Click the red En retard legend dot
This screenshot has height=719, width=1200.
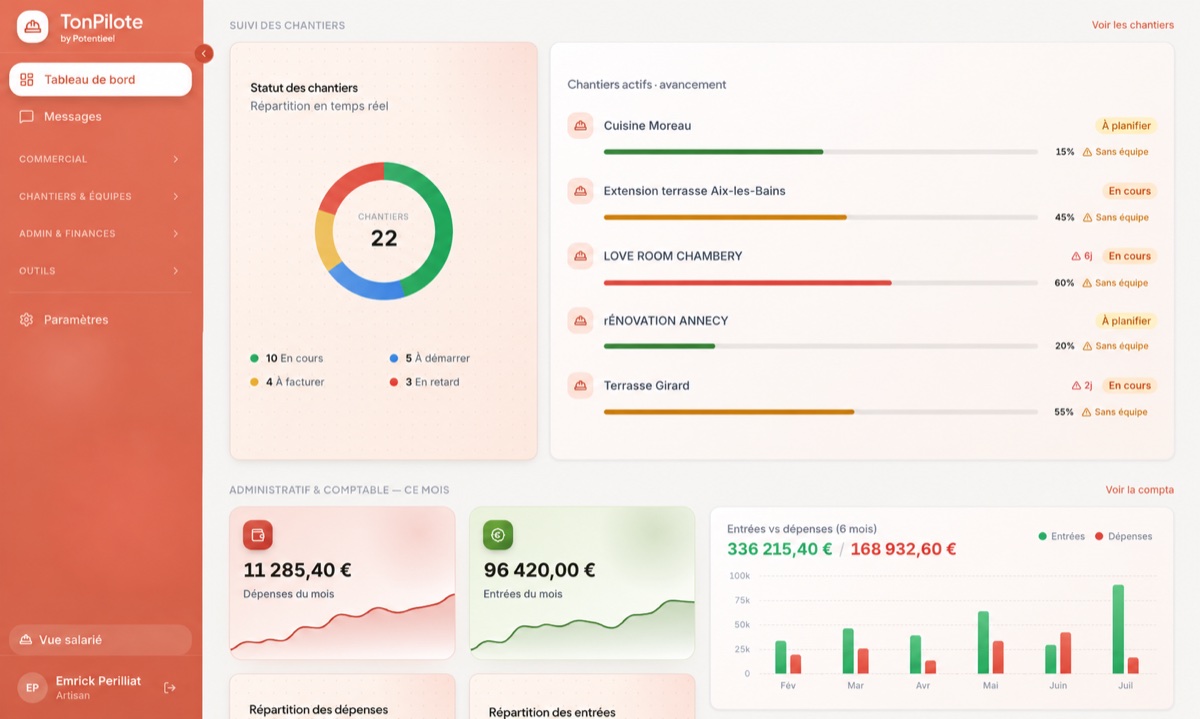[x=394, y=382]
